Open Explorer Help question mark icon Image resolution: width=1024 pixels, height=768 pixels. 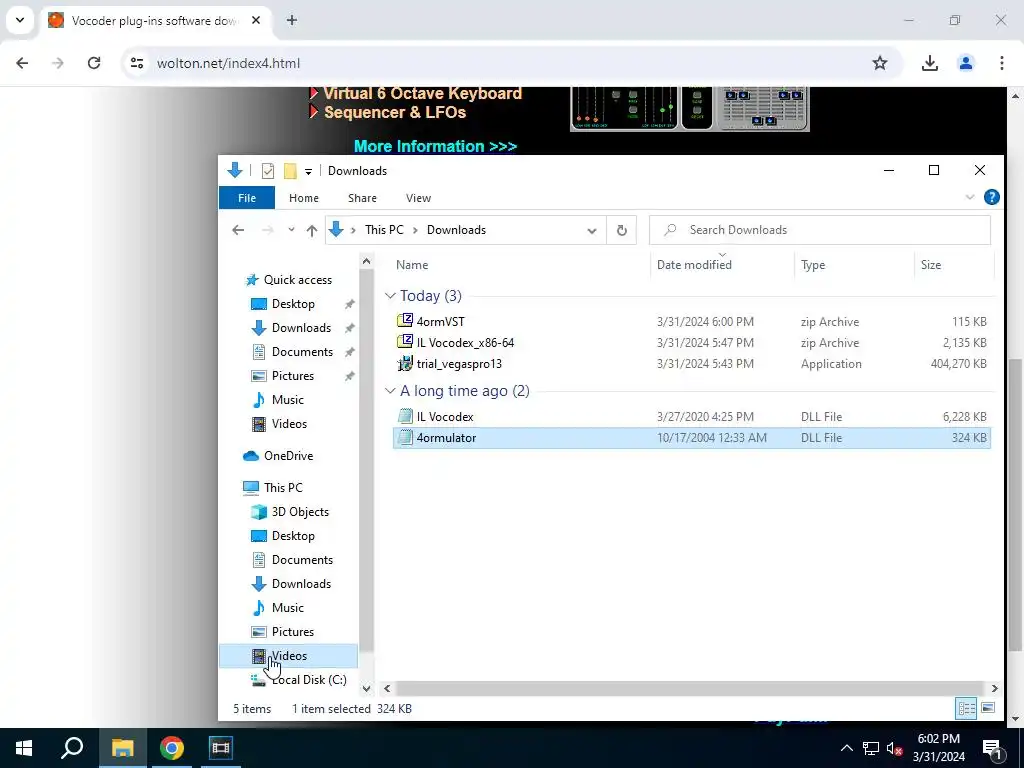[x=991, y=197]
